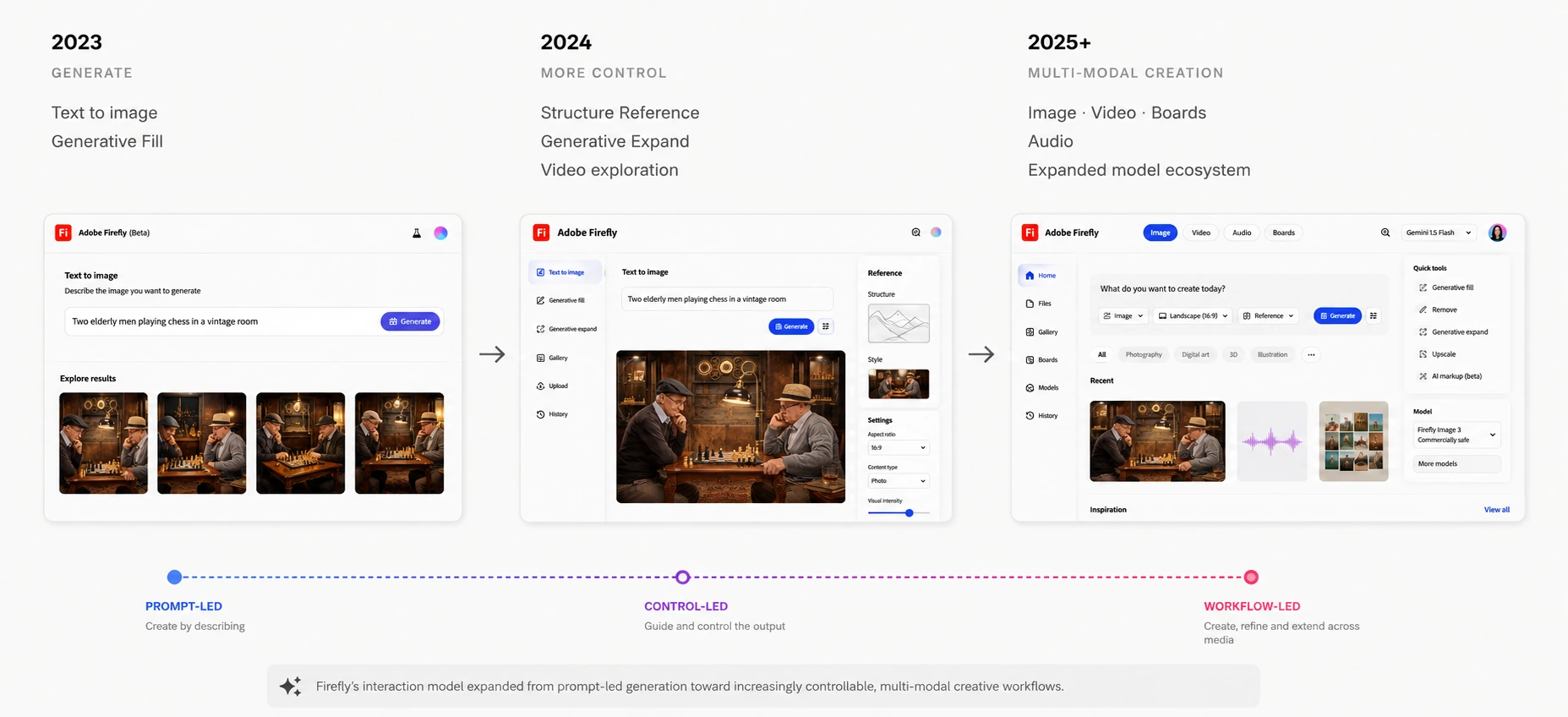Viewport: 1568px width, 717px height.
Task: Open Gallery in the 2024 panel sidebar
Action: (x=552, y=358)
